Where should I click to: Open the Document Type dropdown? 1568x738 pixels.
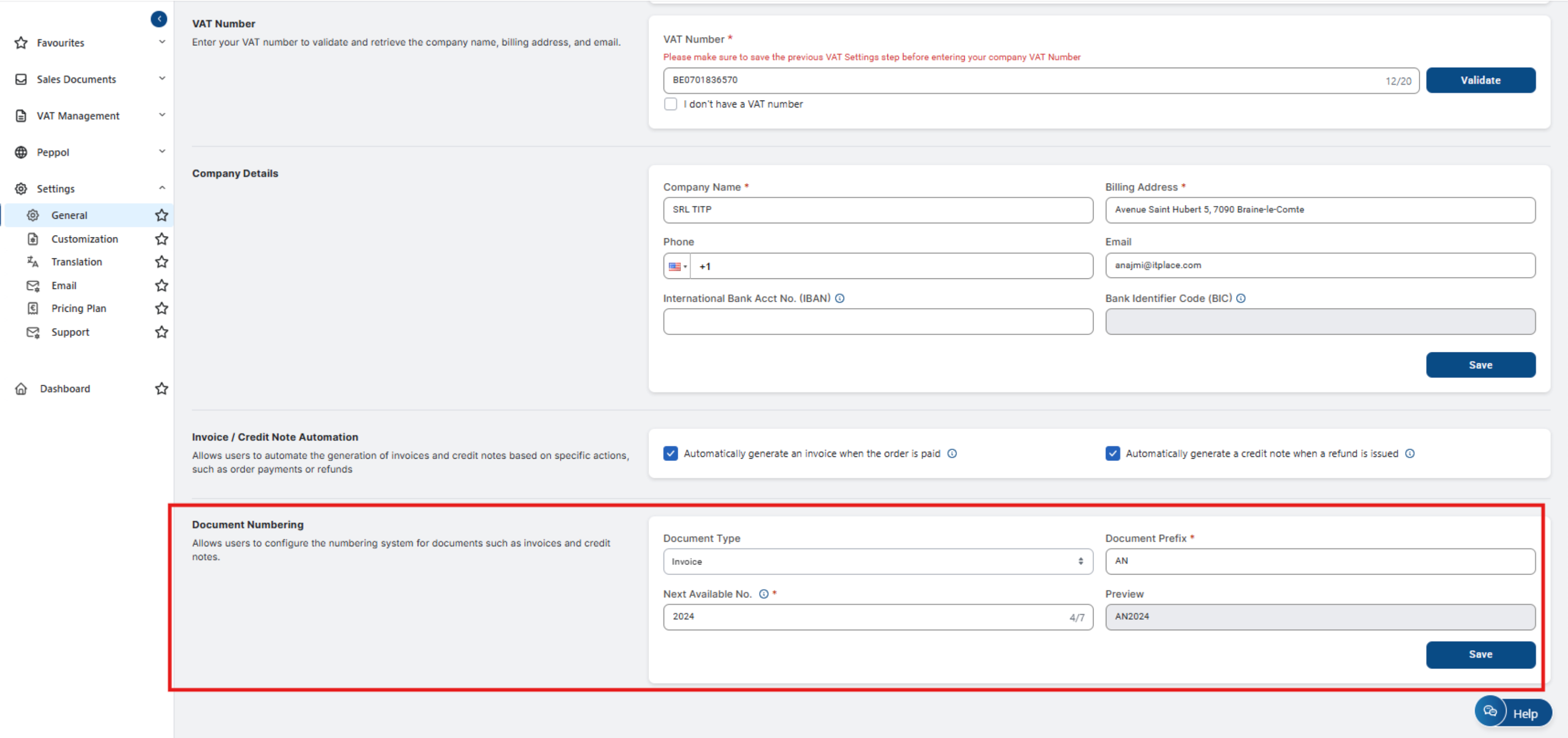pyautogui.click(x=878, y=562)
